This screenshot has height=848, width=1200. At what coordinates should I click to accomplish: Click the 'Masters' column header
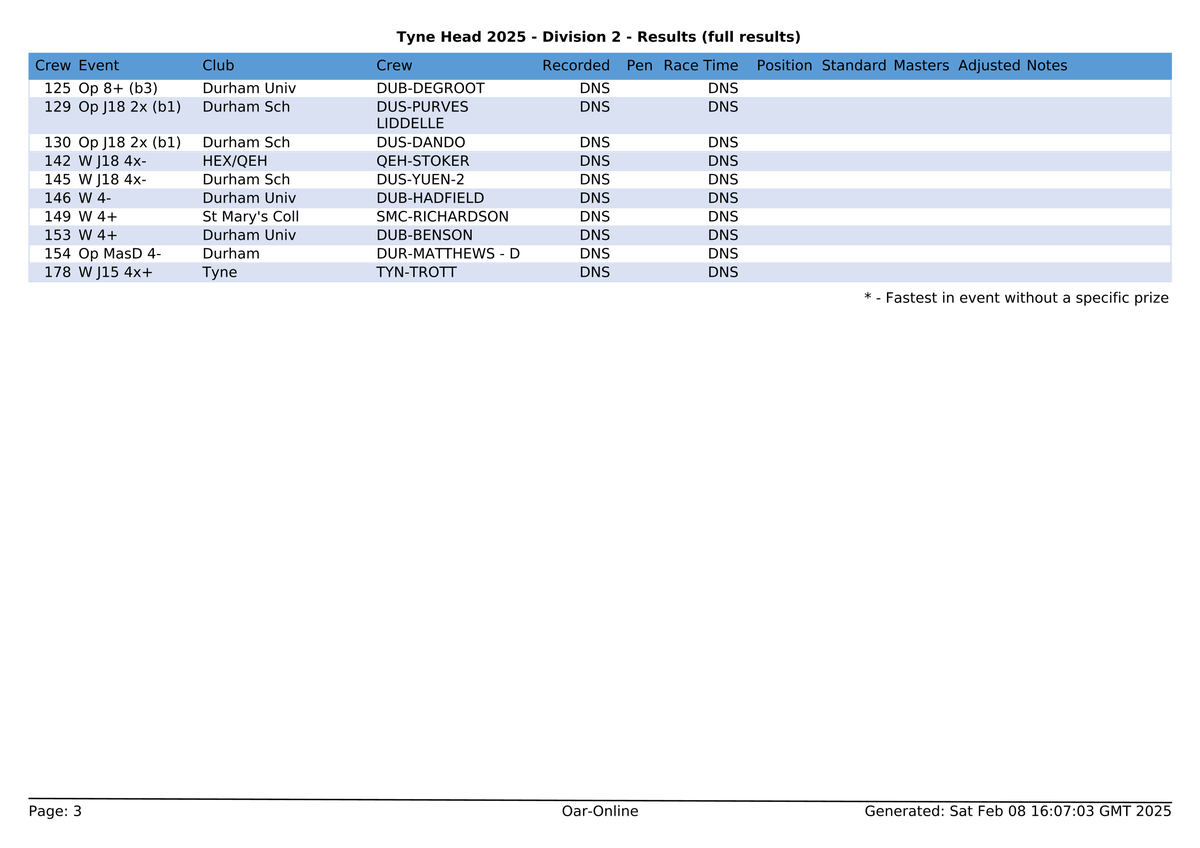coord(921,66)
